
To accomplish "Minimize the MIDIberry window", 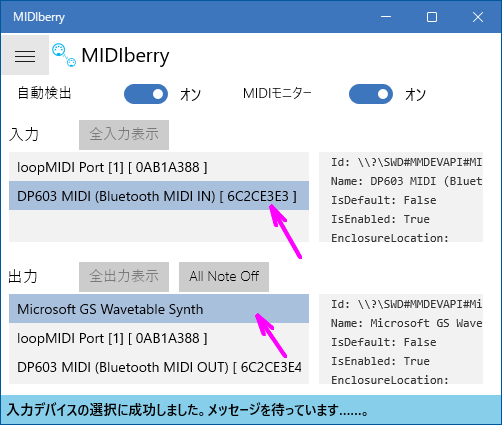I will [386, 17].
